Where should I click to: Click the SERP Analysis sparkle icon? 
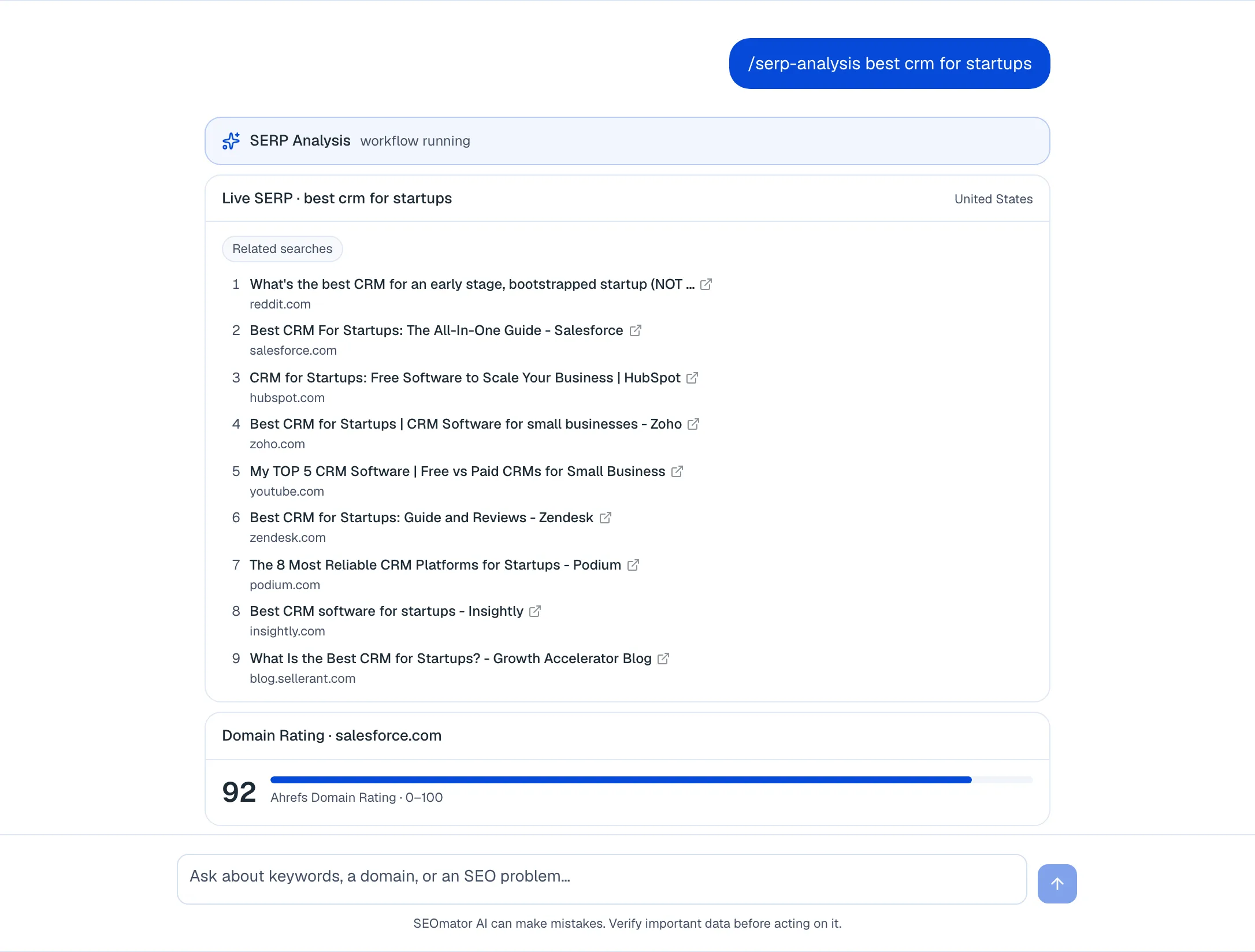[x=231, y=141]
